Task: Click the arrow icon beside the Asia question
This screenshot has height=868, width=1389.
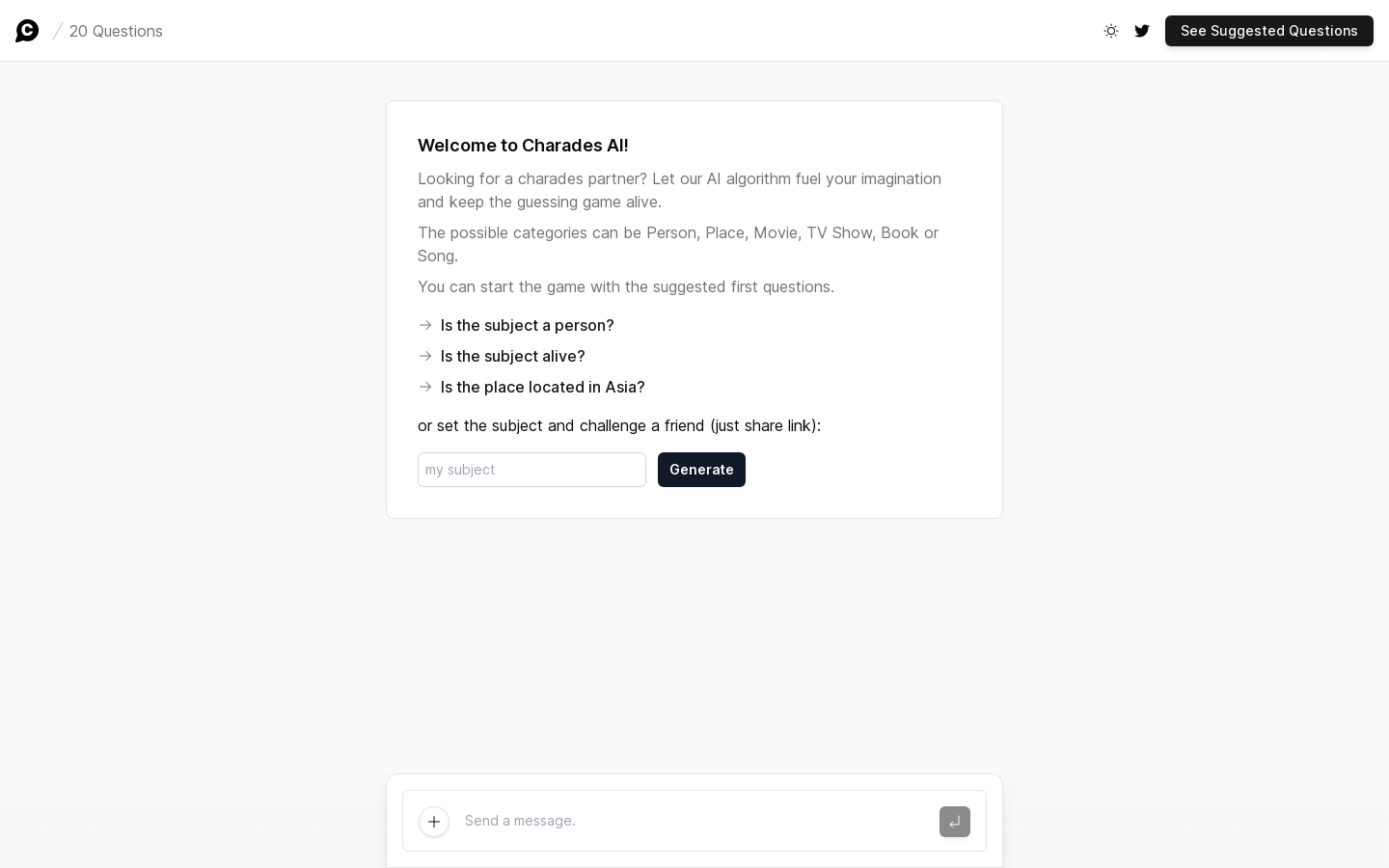Action: (x=425, y=387)
